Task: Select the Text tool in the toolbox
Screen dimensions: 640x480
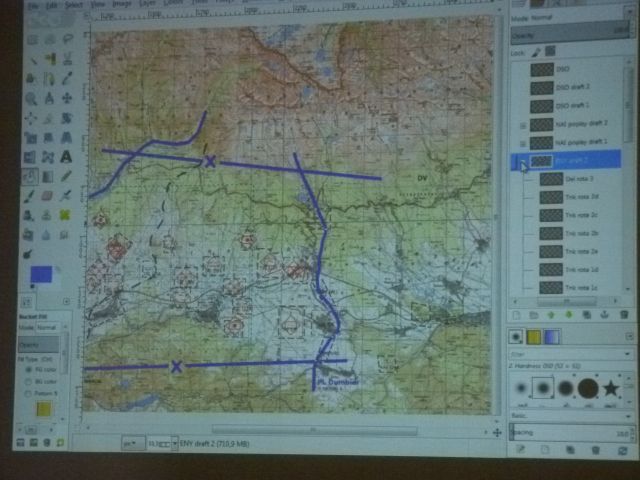Action: point(65,156)
